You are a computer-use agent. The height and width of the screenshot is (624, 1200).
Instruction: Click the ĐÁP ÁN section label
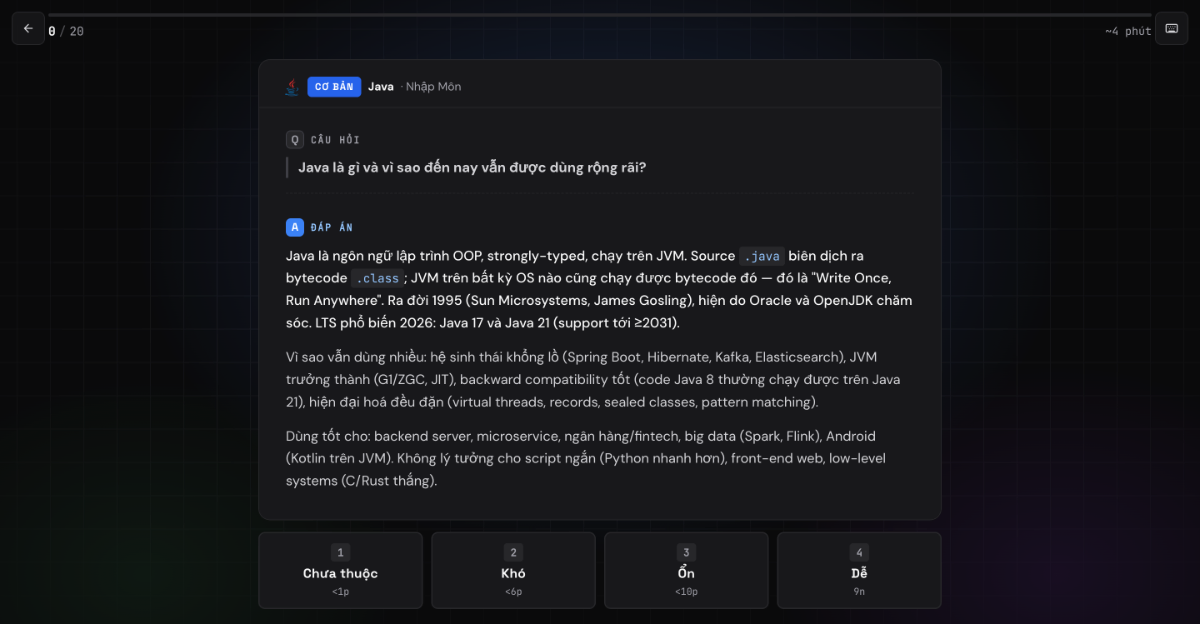coord(332,227)
